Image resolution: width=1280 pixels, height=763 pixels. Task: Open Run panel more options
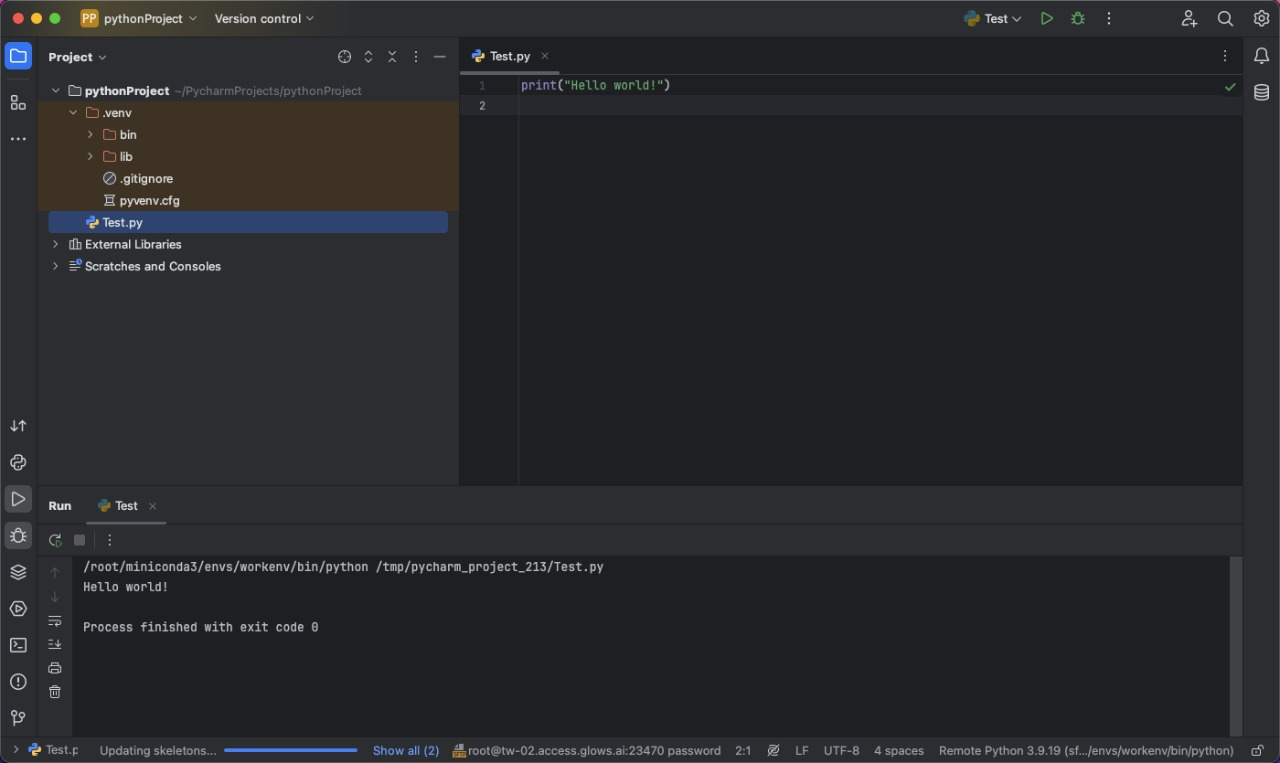[110, 540]
